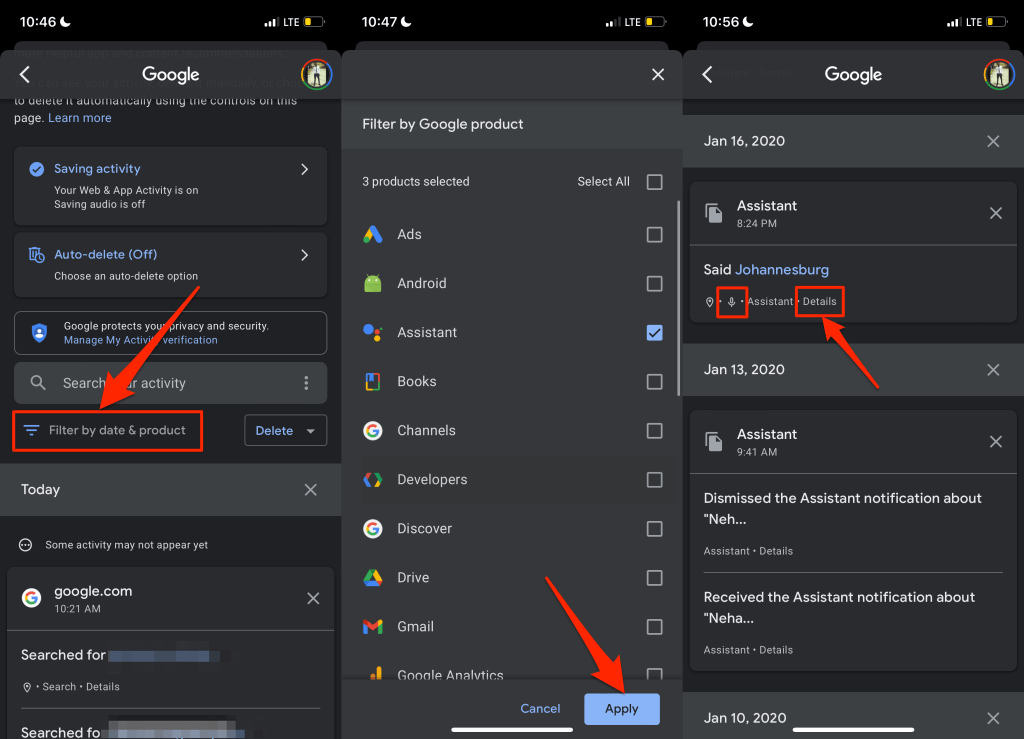The width and height of the screenshot is (1024, 739).
Task: Click the Gmail envelope icon
Action: tap(373, 627)
